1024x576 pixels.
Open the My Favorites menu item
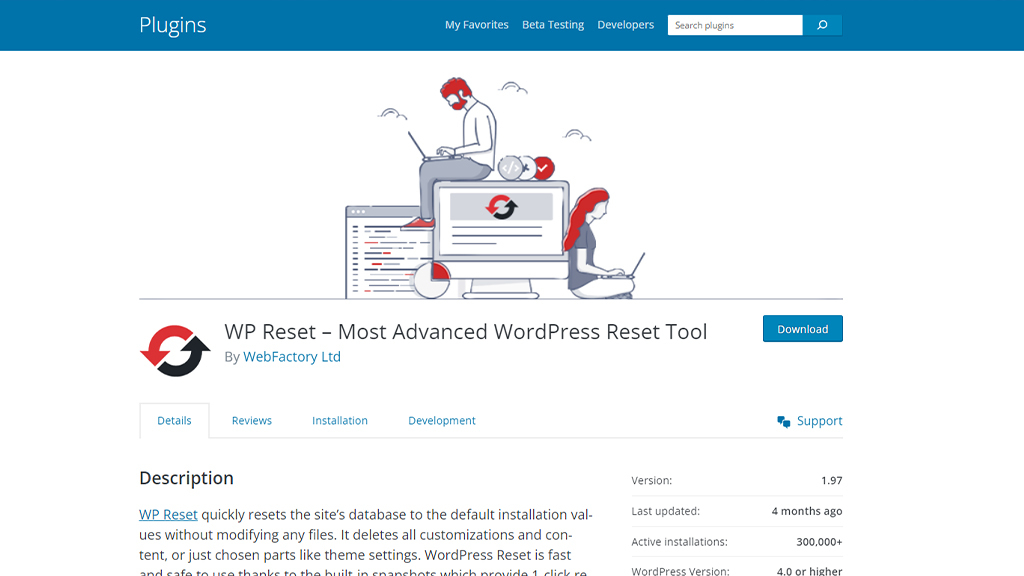[477, 24]
